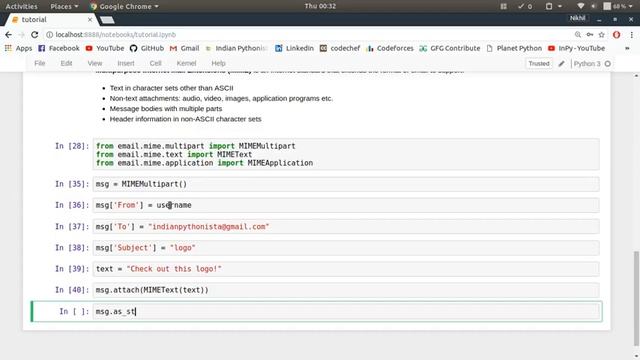640x360 pixels.
Task: Click the notebook vertical scrollbar
Action: tap(636, 298)
